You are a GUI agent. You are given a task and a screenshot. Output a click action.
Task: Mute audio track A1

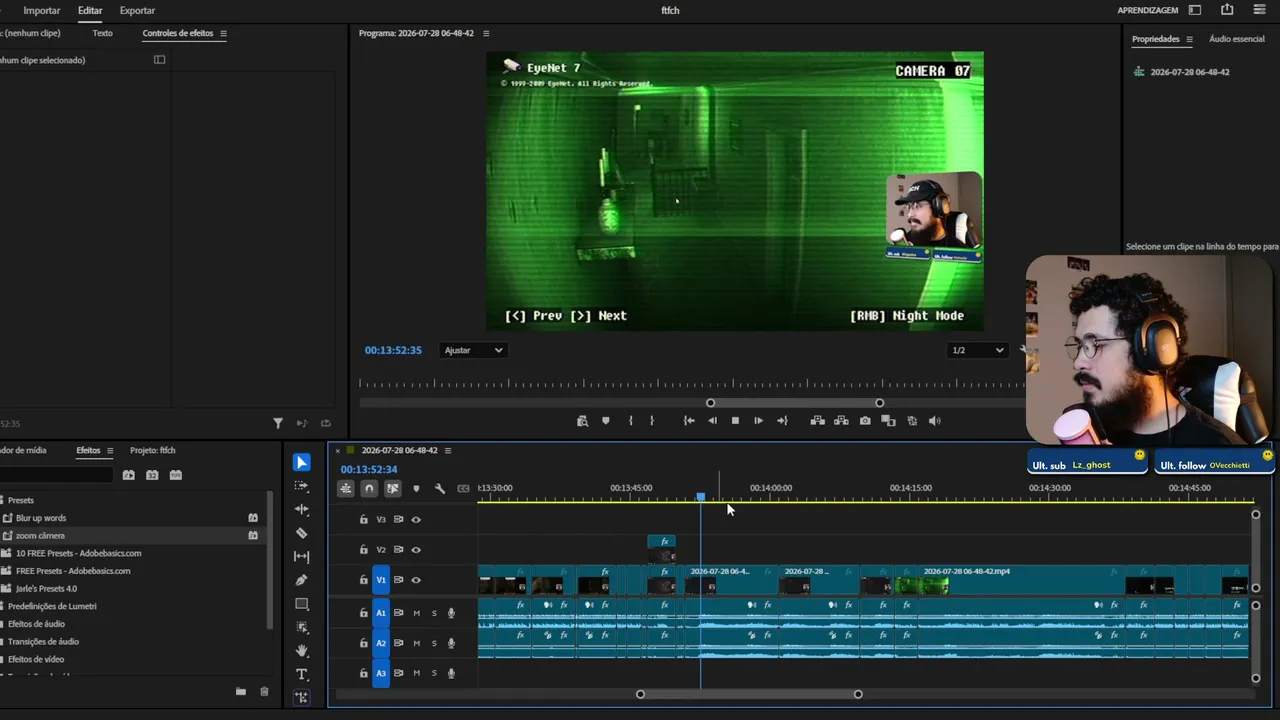pyautogui.click(x=417, y=613)
